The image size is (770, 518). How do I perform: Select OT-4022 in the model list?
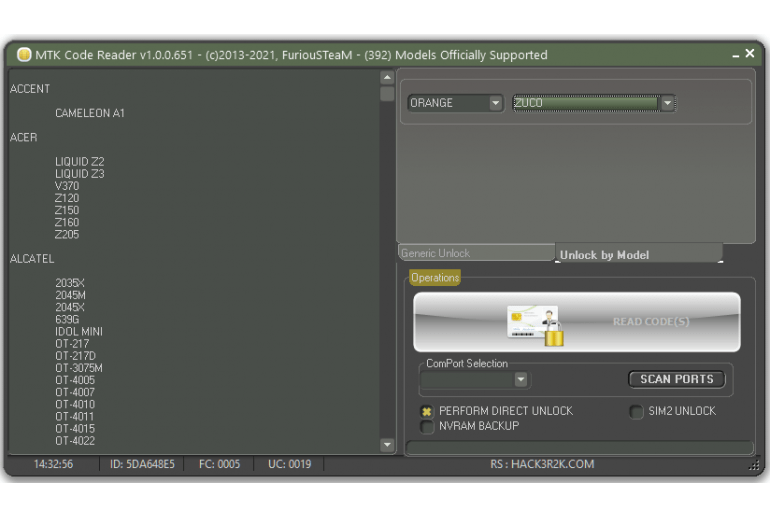(75, 441)
